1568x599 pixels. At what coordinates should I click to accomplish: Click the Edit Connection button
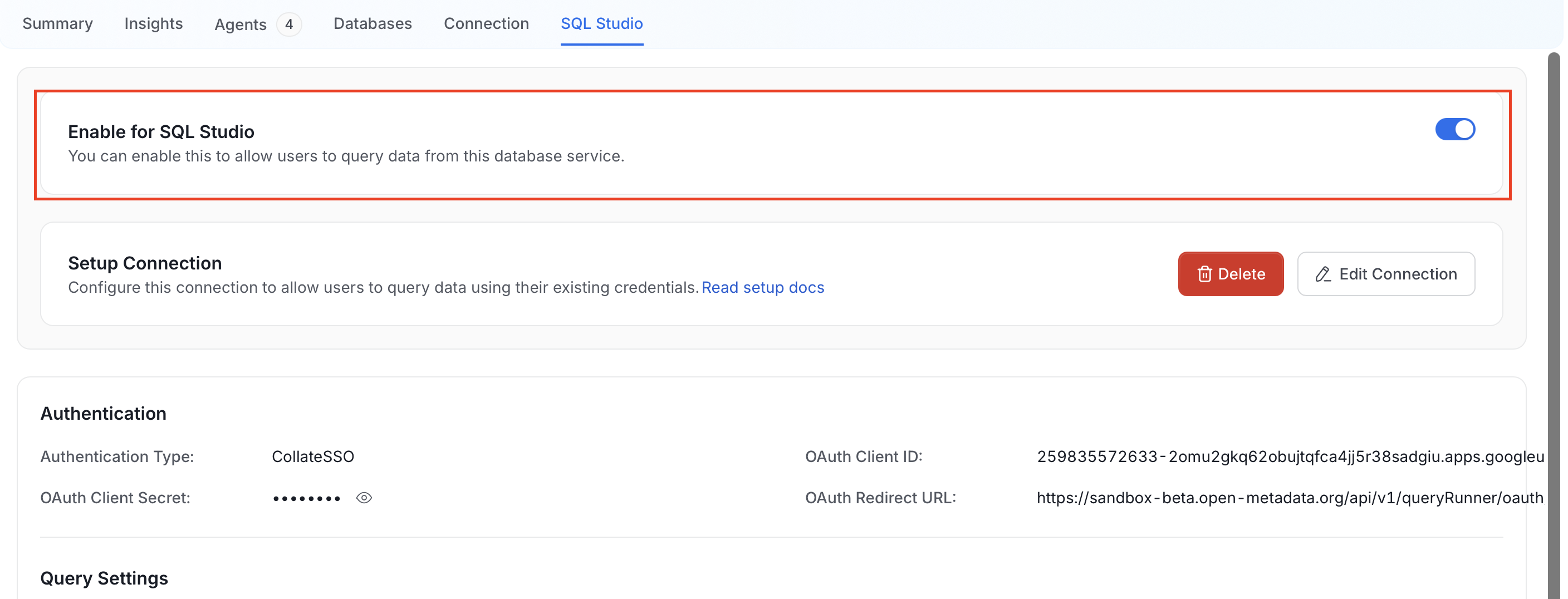point(1385,274)
